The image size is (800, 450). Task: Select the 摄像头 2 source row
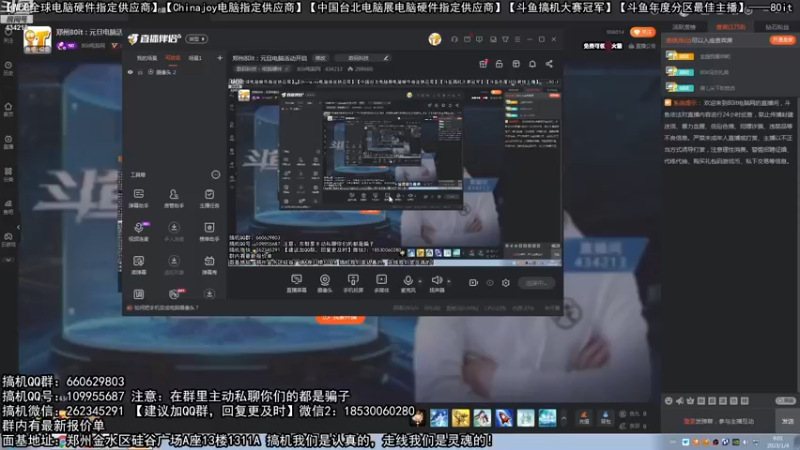[174, 72]
